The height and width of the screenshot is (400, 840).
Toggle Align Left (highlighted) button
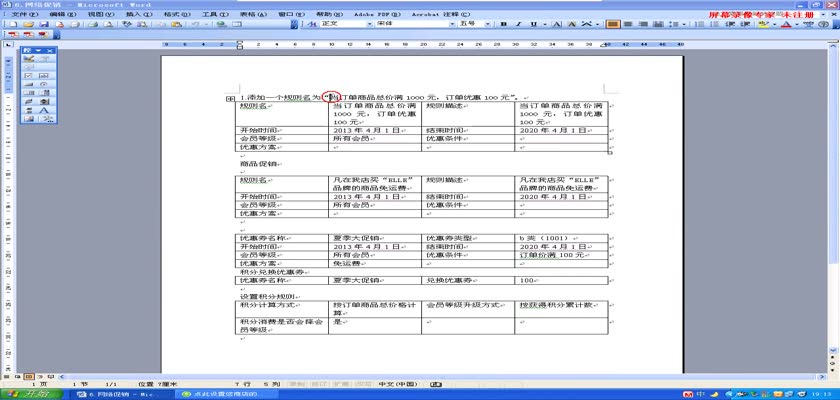613,24
